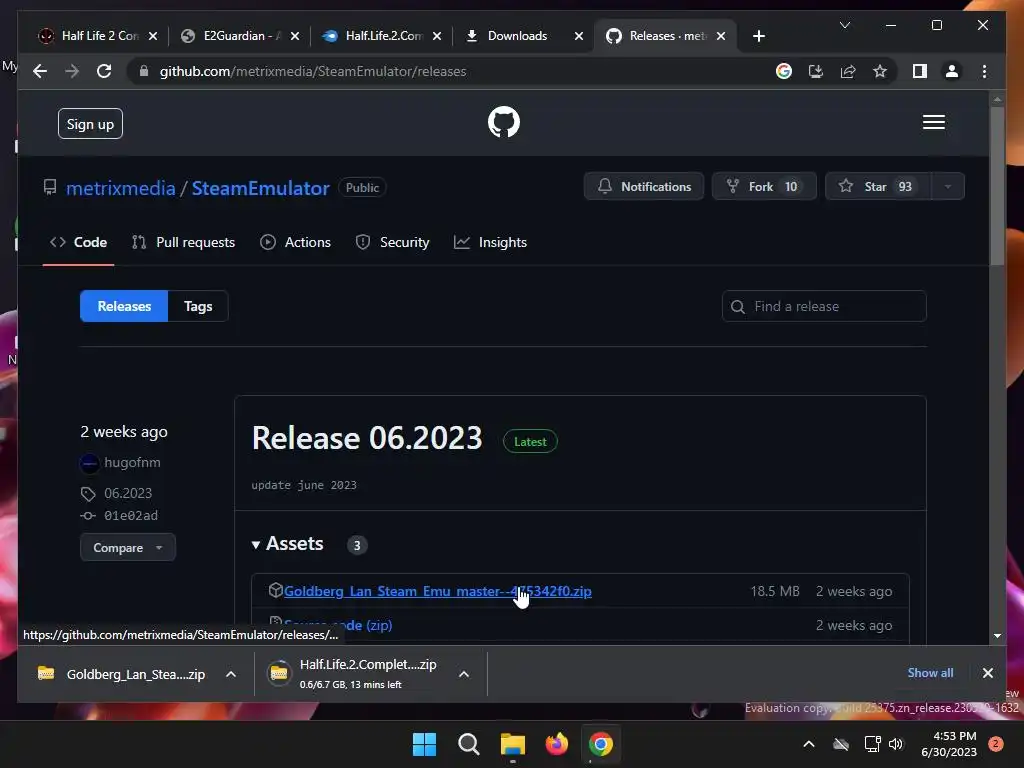Image resolution: width=1024 pixels, height=768 pixels.
Task: Click the GitHub Octocat logo
Action: pos(504,122)
